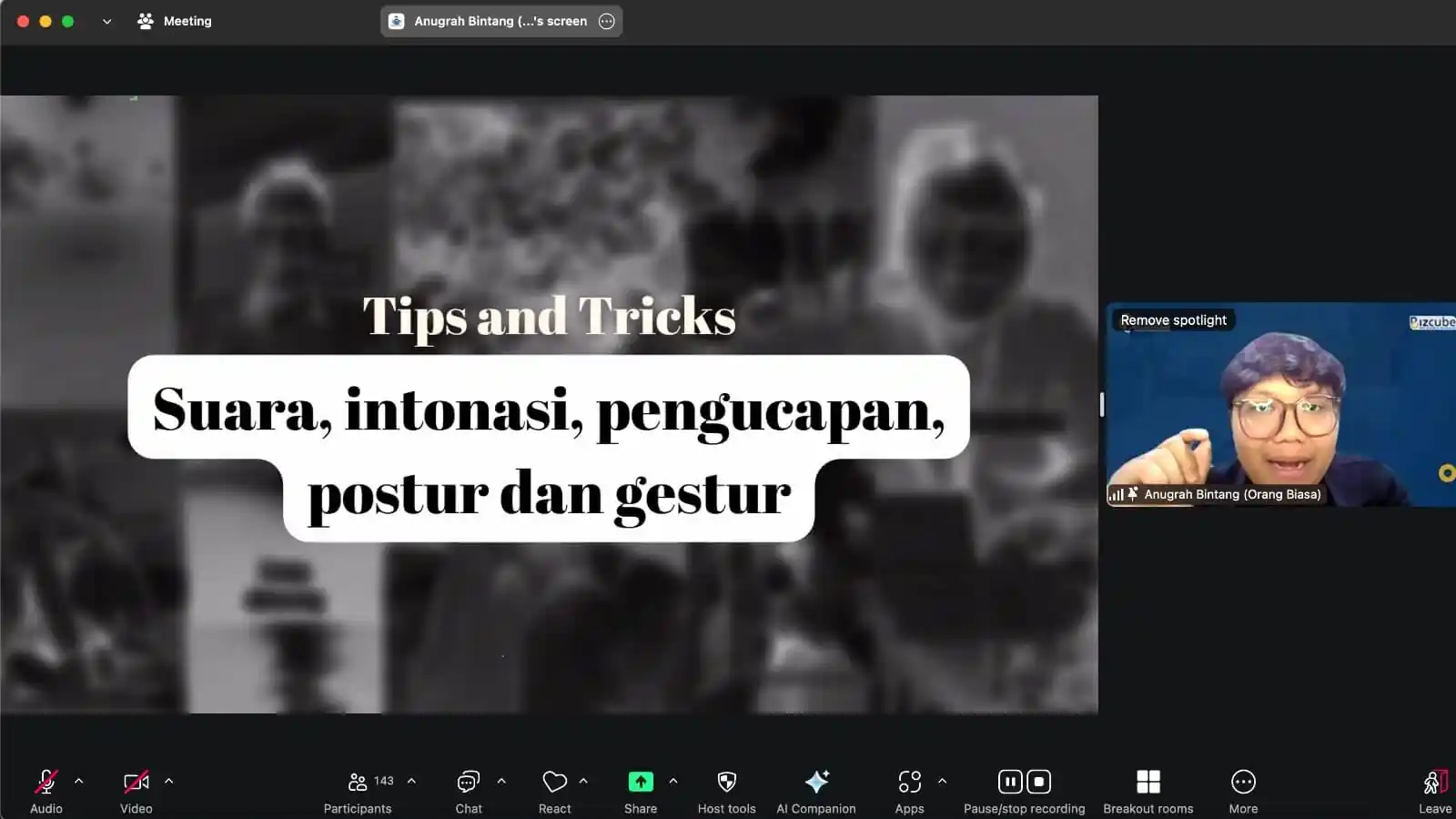Expand chevron next to Chat
This screenshot has height=819, width=1456.
pos(501,781)
